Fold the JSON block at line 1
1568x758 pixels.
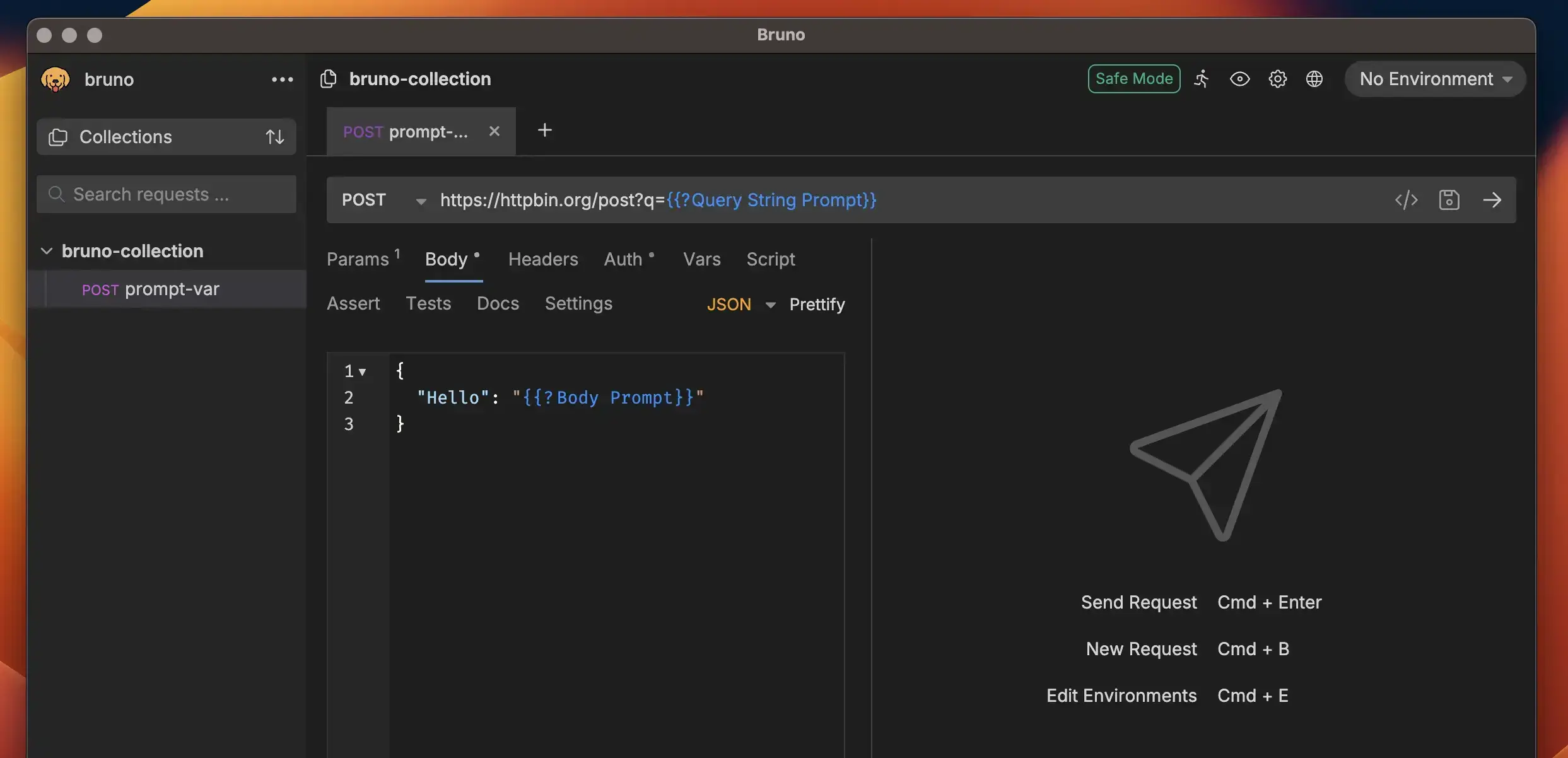tap(362, 372)
